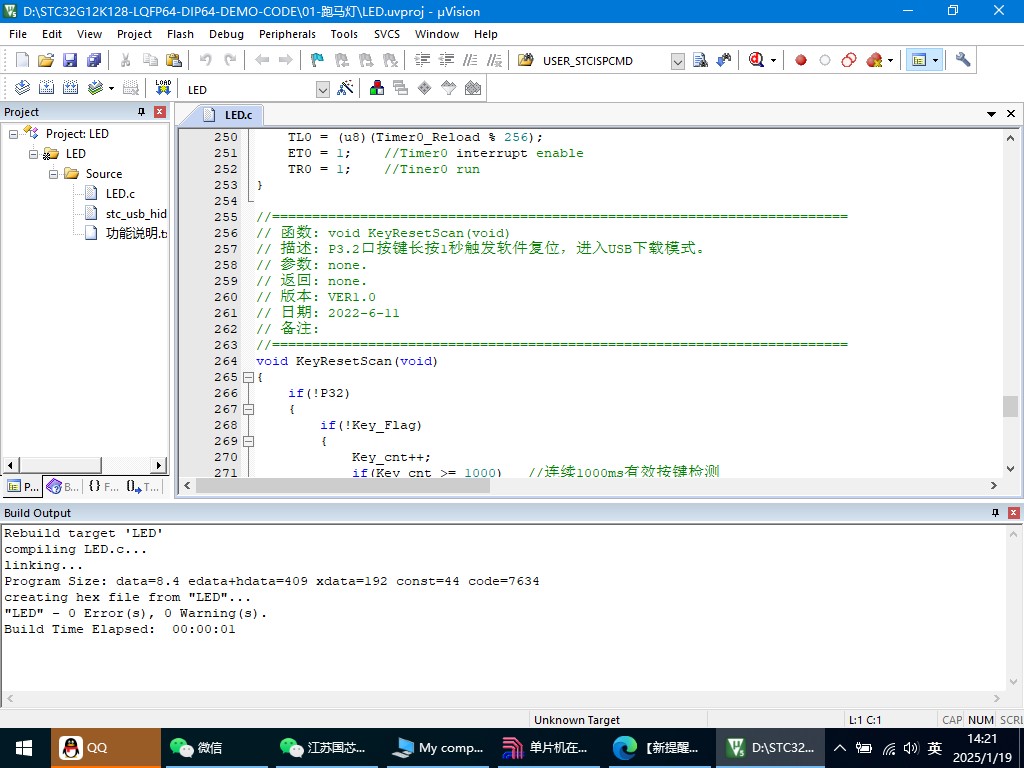
Task: Click the Open file folder icon
Action: pos(46,60)
